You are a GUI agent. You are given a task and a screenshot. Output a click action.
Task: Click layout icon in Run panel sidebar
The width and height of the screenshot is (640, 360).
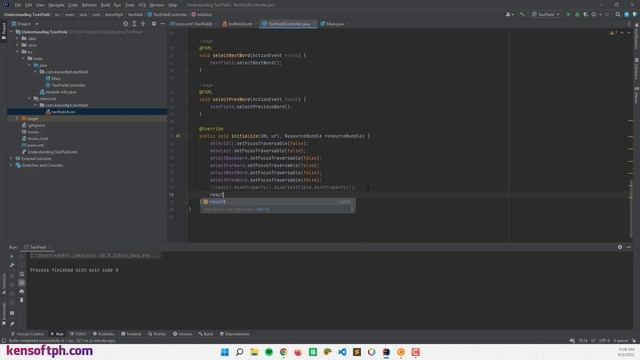(12, 313)
